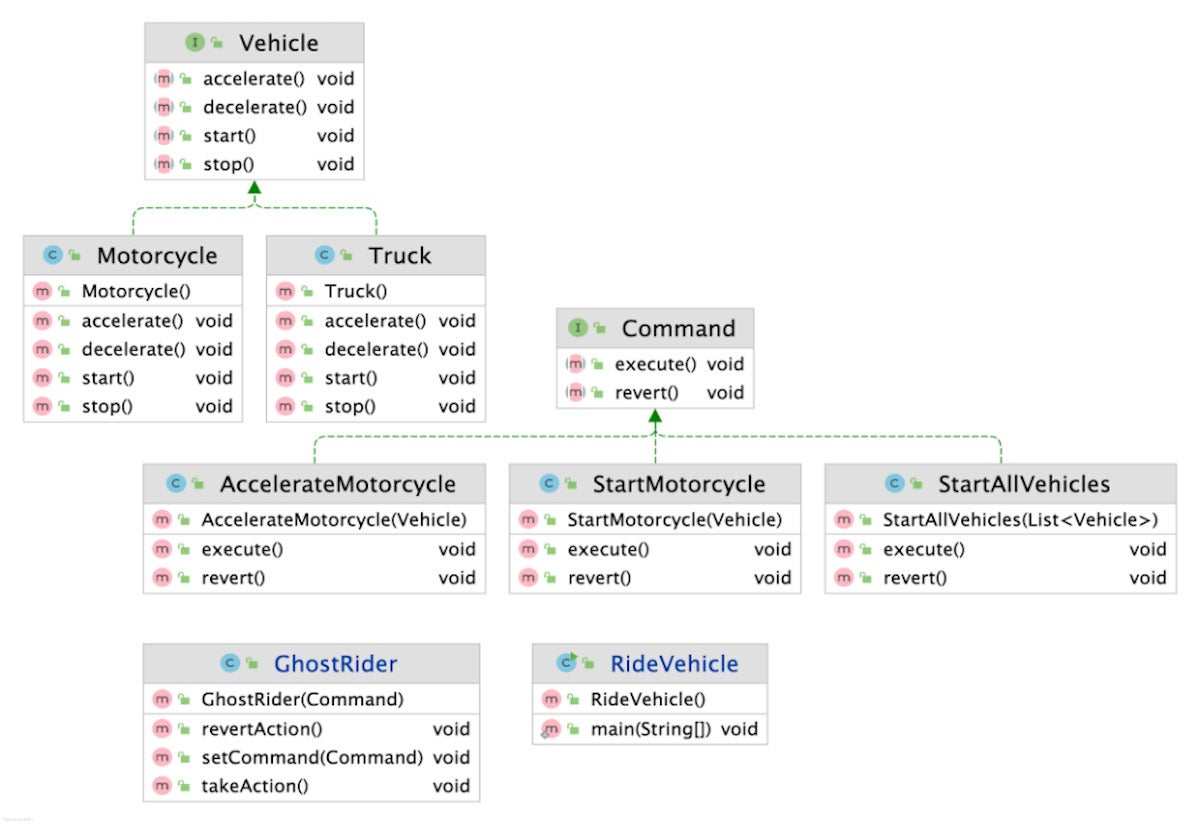
Task: Click the green visibility icon beside Vehicle title
Action: [217, 44]
